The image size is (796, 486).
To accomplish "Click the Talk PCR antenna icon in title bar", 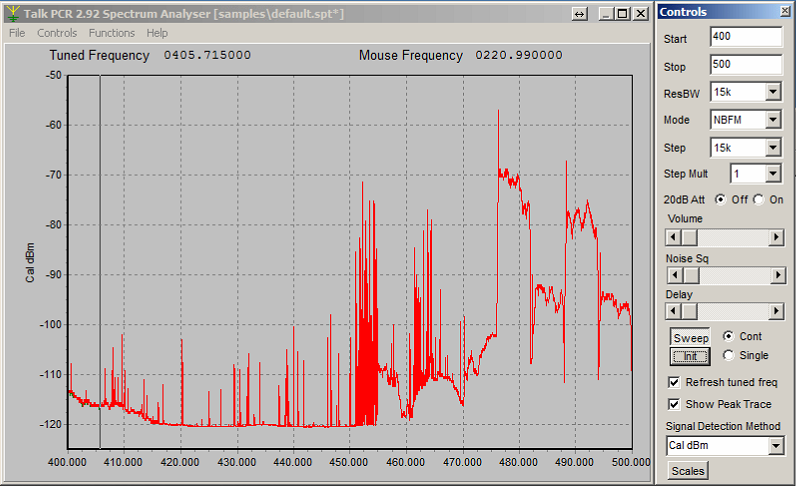I will click(x=13, y=14).
